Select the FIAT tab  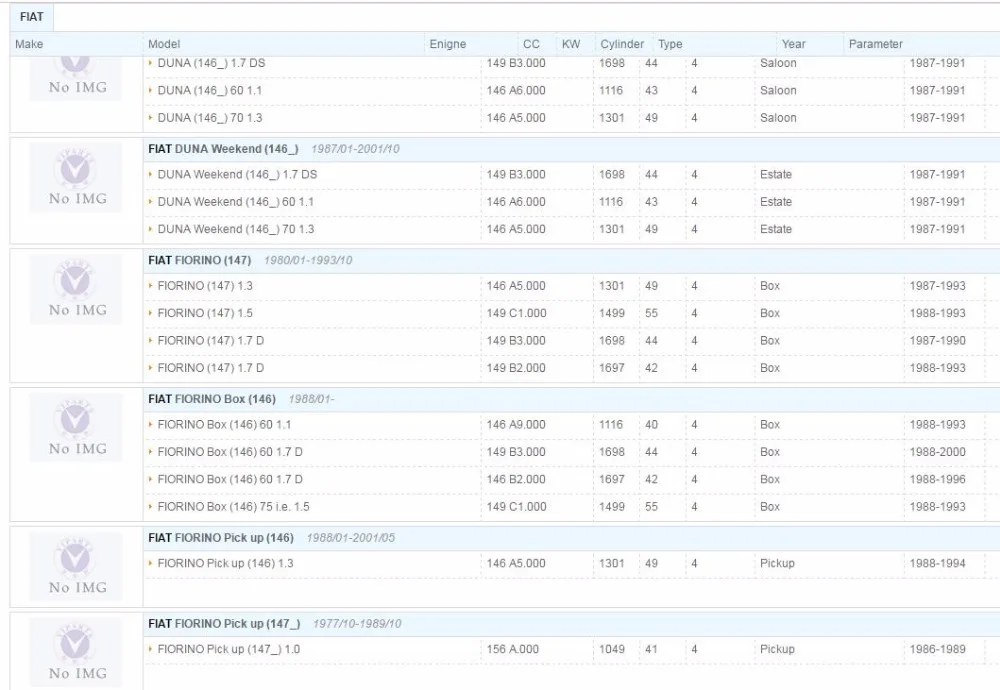(31, 17)
